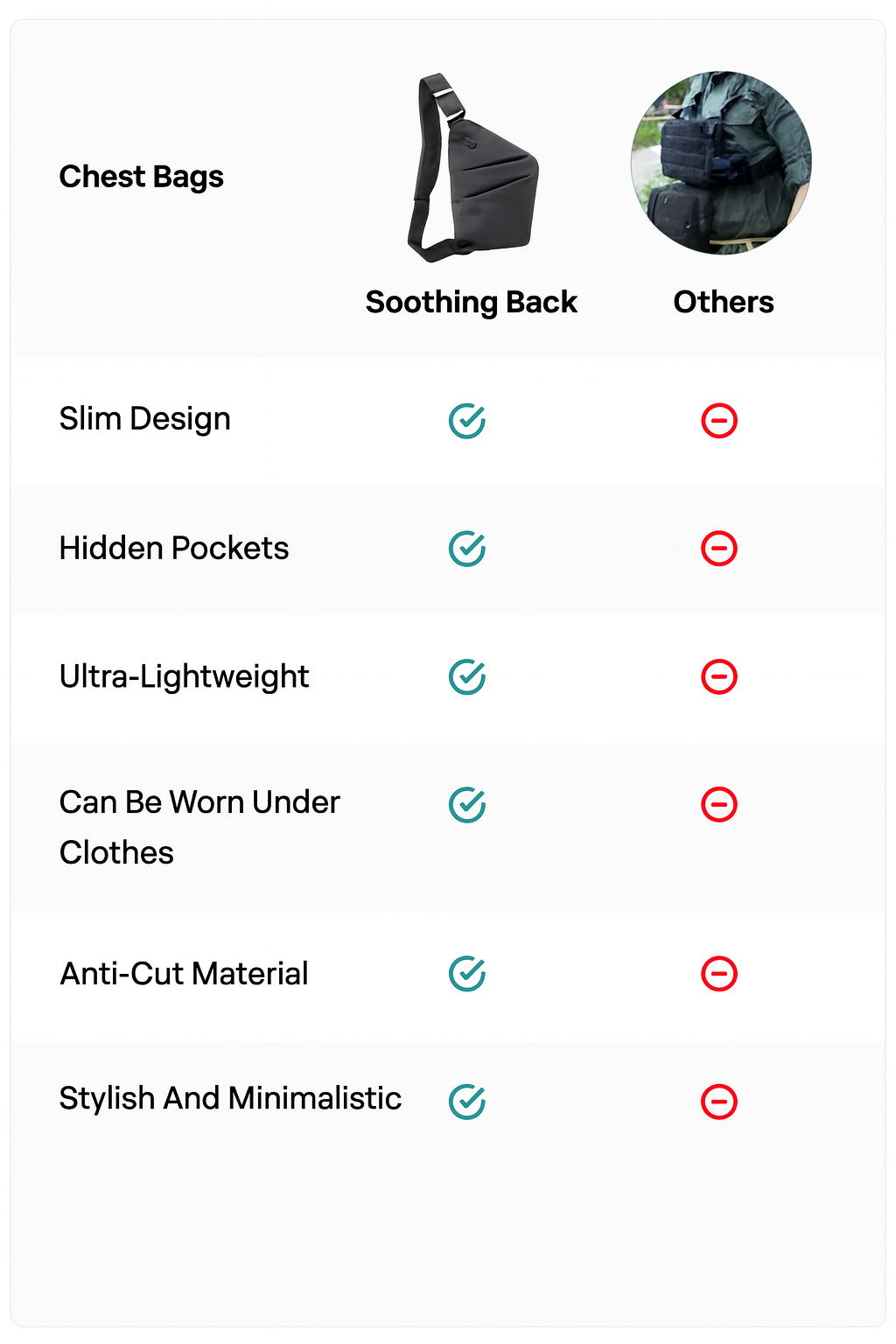Click the red minus icon for Slim Design
Image resolution: width=896 pixels, height=1344 pixels.
tap(719, 421)
